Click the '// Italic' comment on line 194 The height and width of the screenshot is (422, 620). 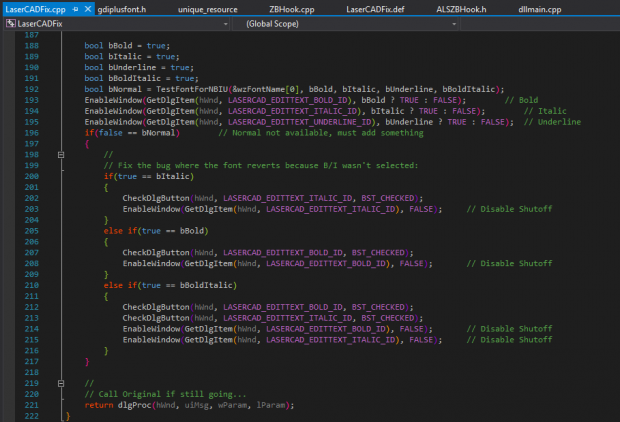(545, 111)
